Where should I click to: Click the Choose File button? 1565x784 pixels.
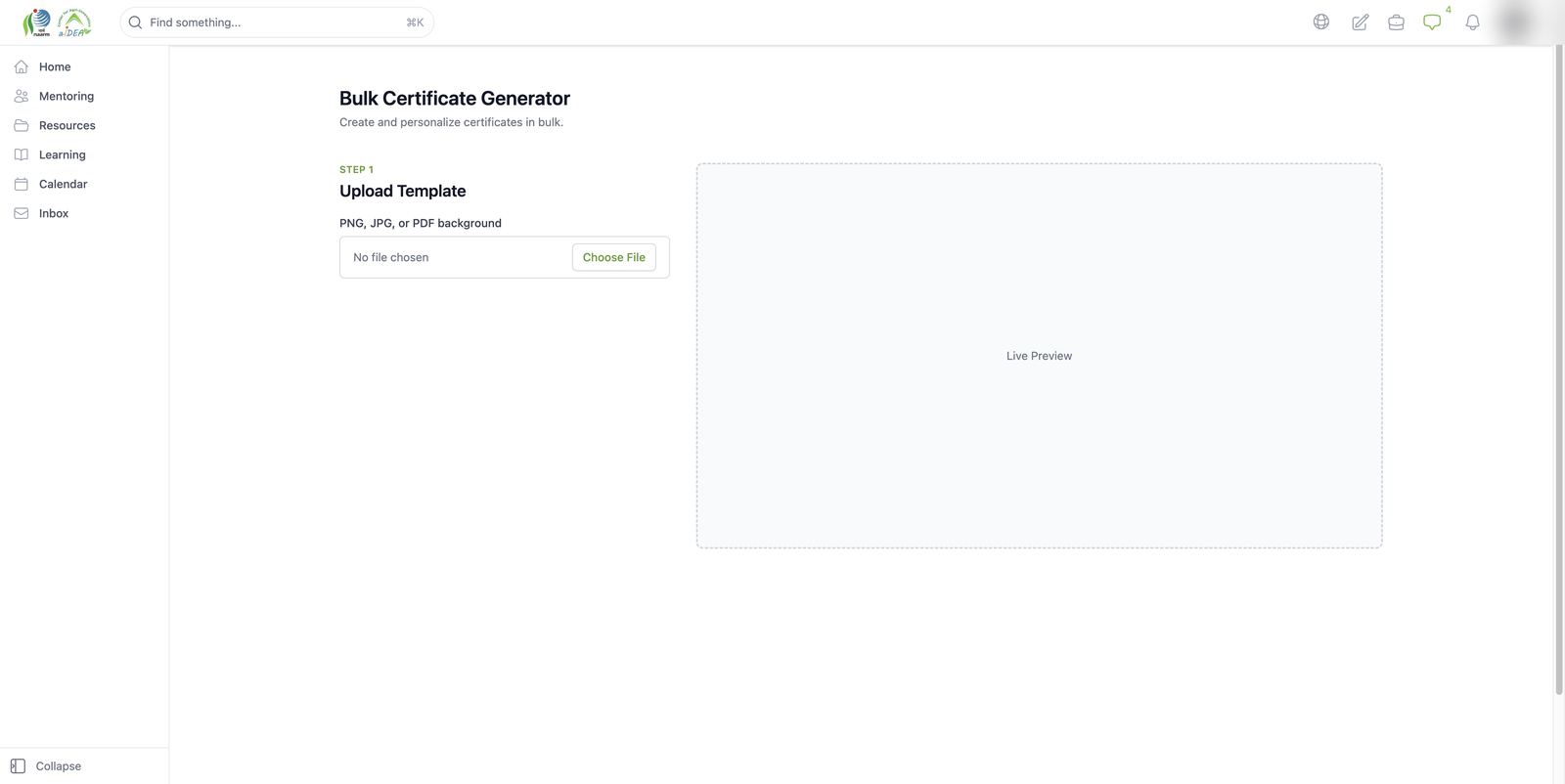coord(614,257)
